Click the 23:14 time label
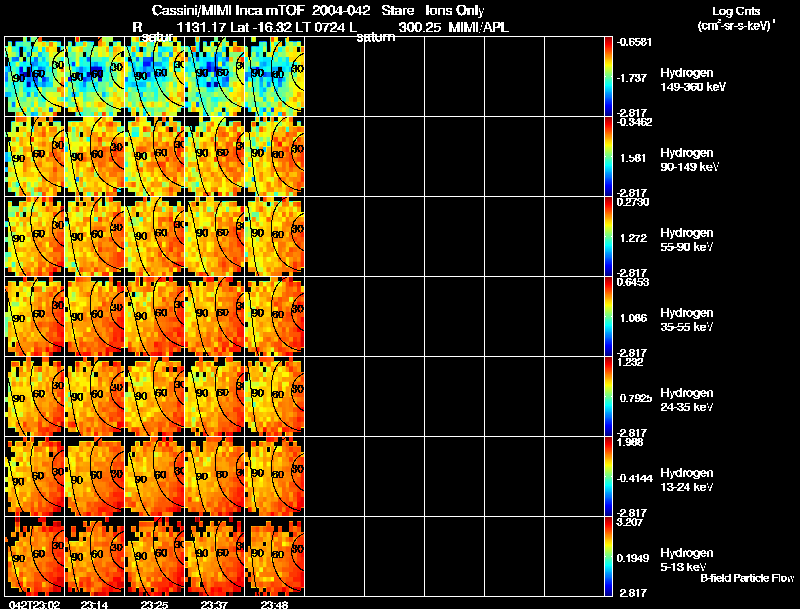The image size is (800, 609). tap(94, 604)
